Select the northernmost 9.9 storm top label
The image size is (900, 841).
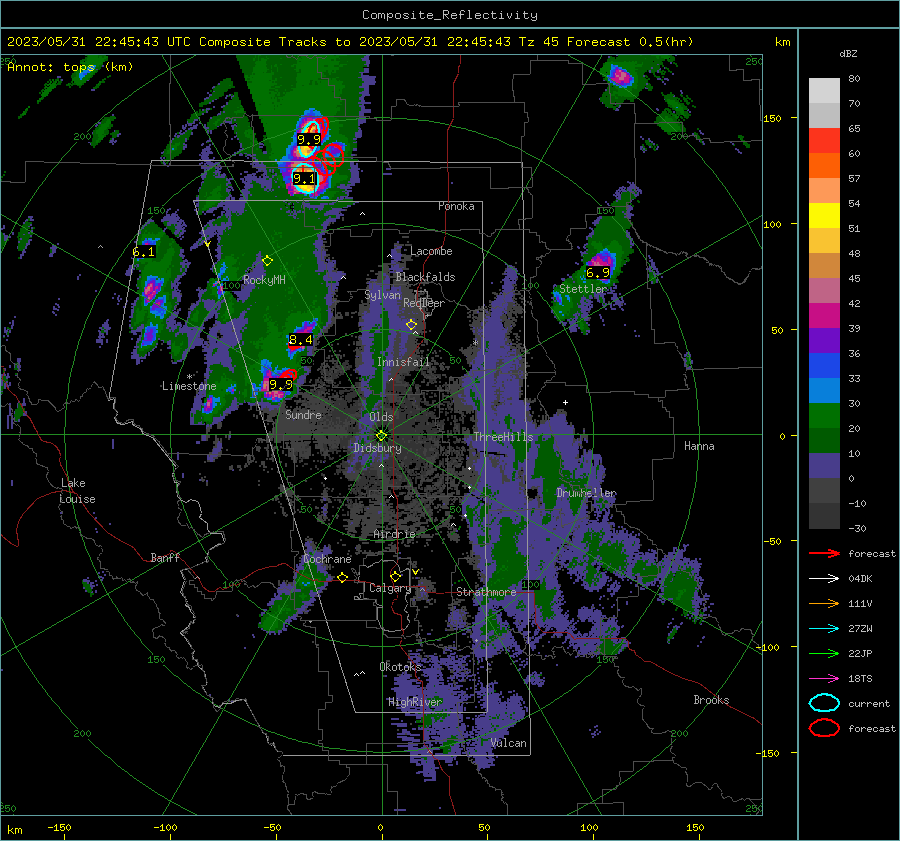tap(309, 139)
